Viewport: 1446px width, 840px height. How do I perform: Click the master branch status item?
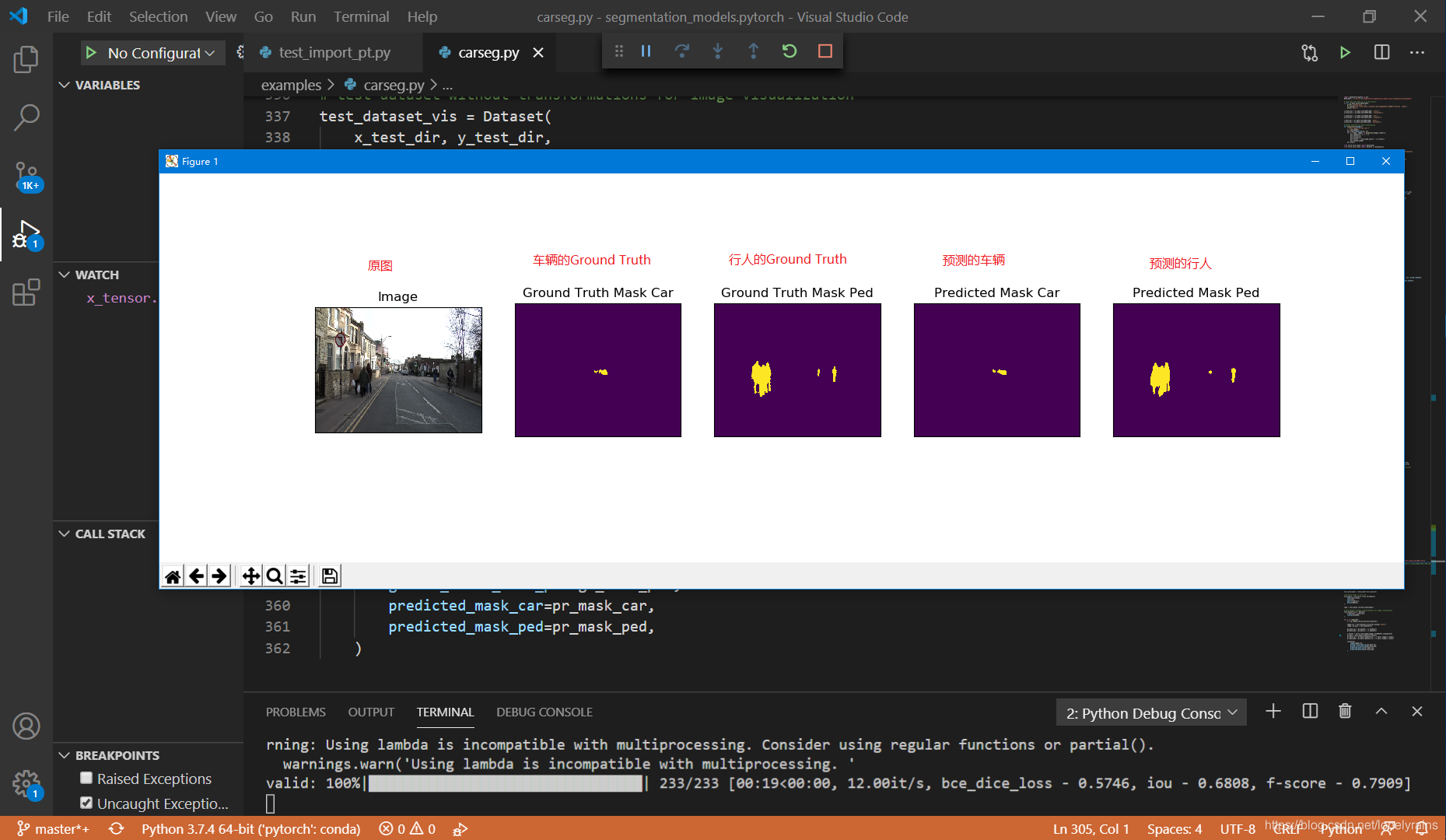[x=54, y=828]
